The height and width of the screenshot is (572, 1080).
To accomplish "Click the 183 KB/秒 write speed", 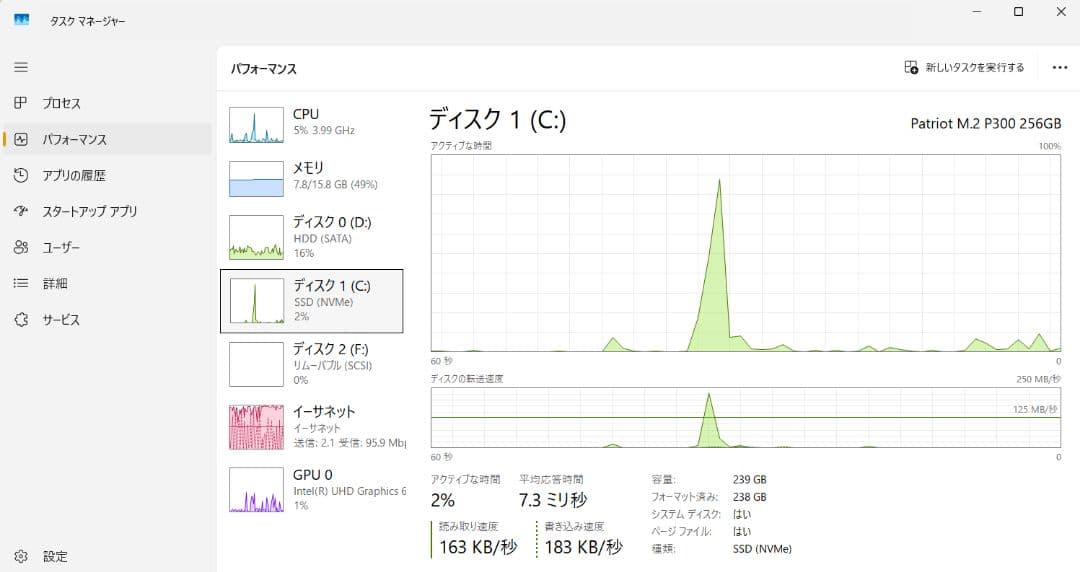I will (583, 547).
